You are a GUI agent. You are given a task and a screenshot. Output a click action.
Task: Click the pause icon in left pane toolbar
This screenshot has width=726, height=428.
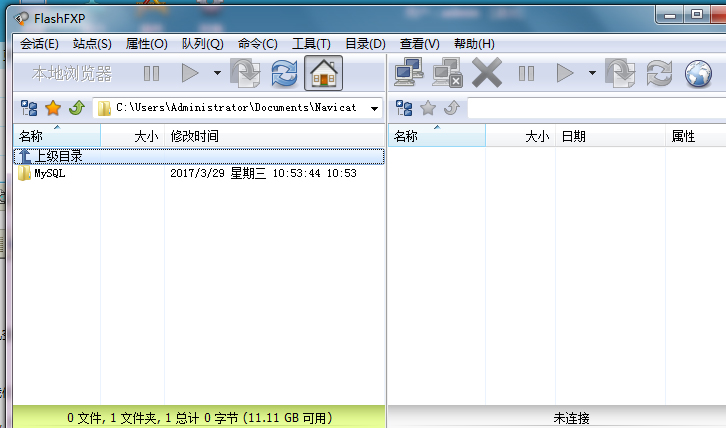151,73
